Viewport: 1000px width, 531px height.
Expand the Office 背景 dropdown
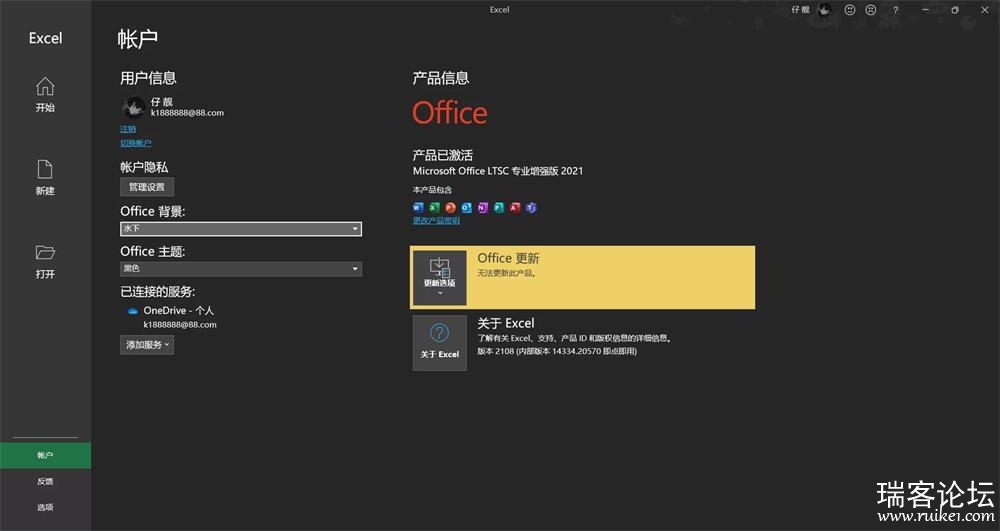240,229
